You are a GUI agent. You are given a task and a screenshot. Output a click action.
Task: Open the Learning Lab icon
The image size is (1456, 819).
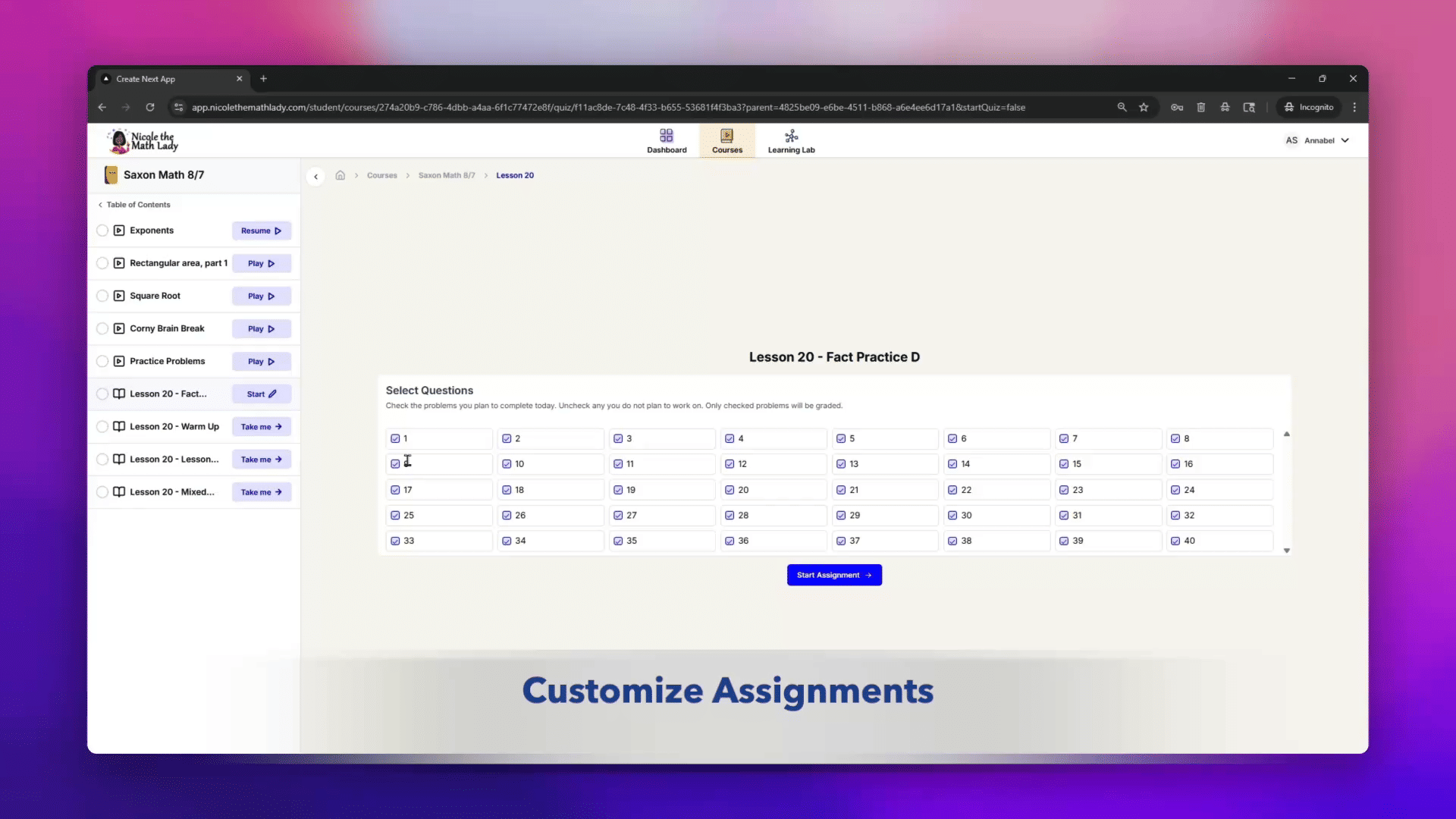(791, 136)
